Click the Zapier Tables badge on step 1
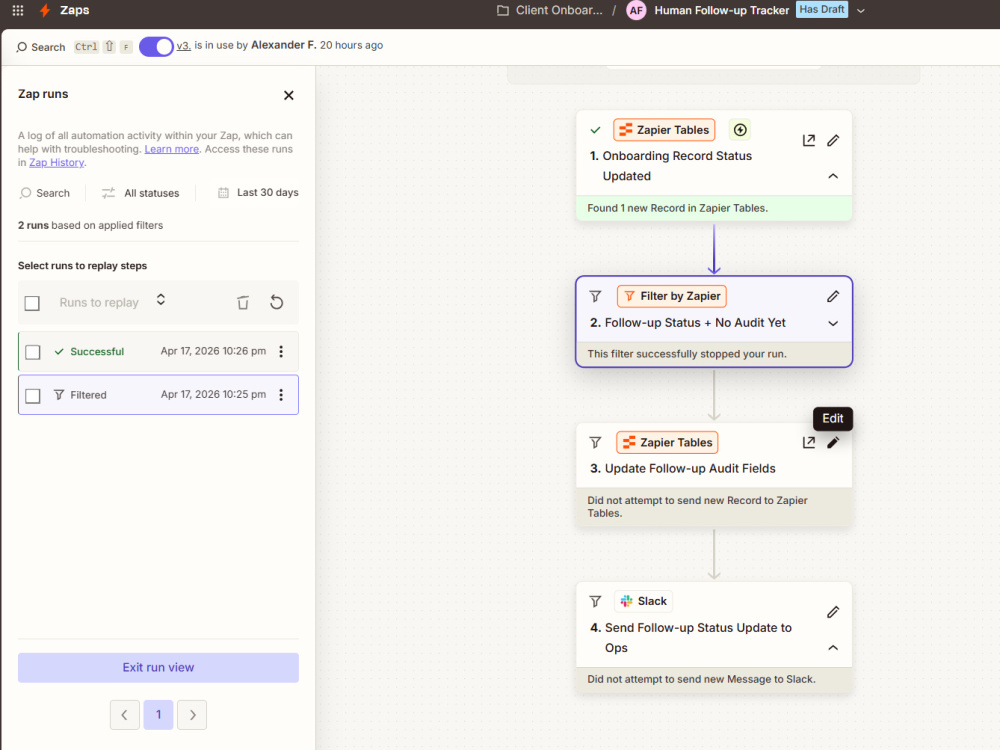 (x=664, y=130)
